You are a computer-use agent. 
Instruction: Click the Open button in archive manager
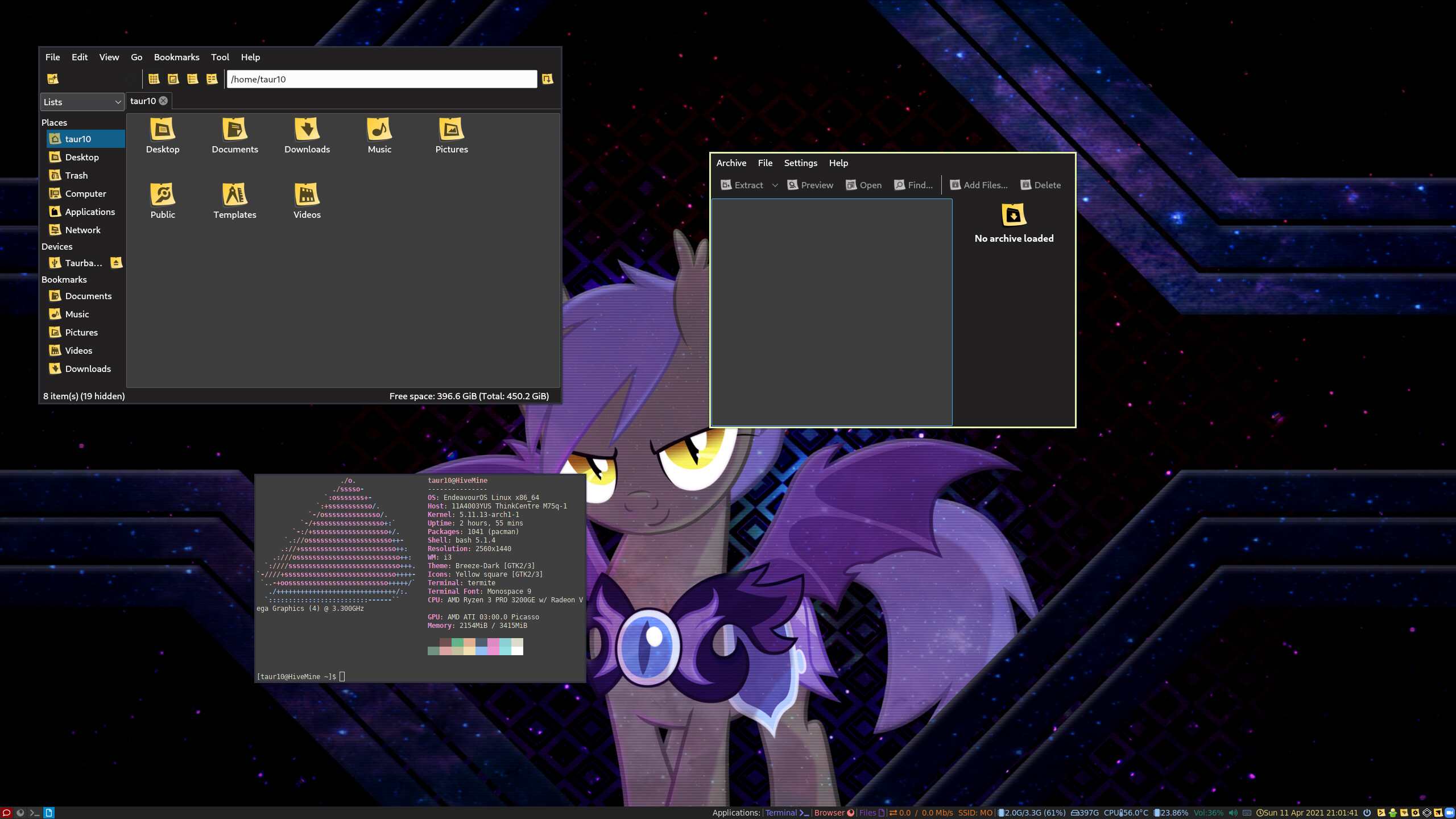point(863,185)
